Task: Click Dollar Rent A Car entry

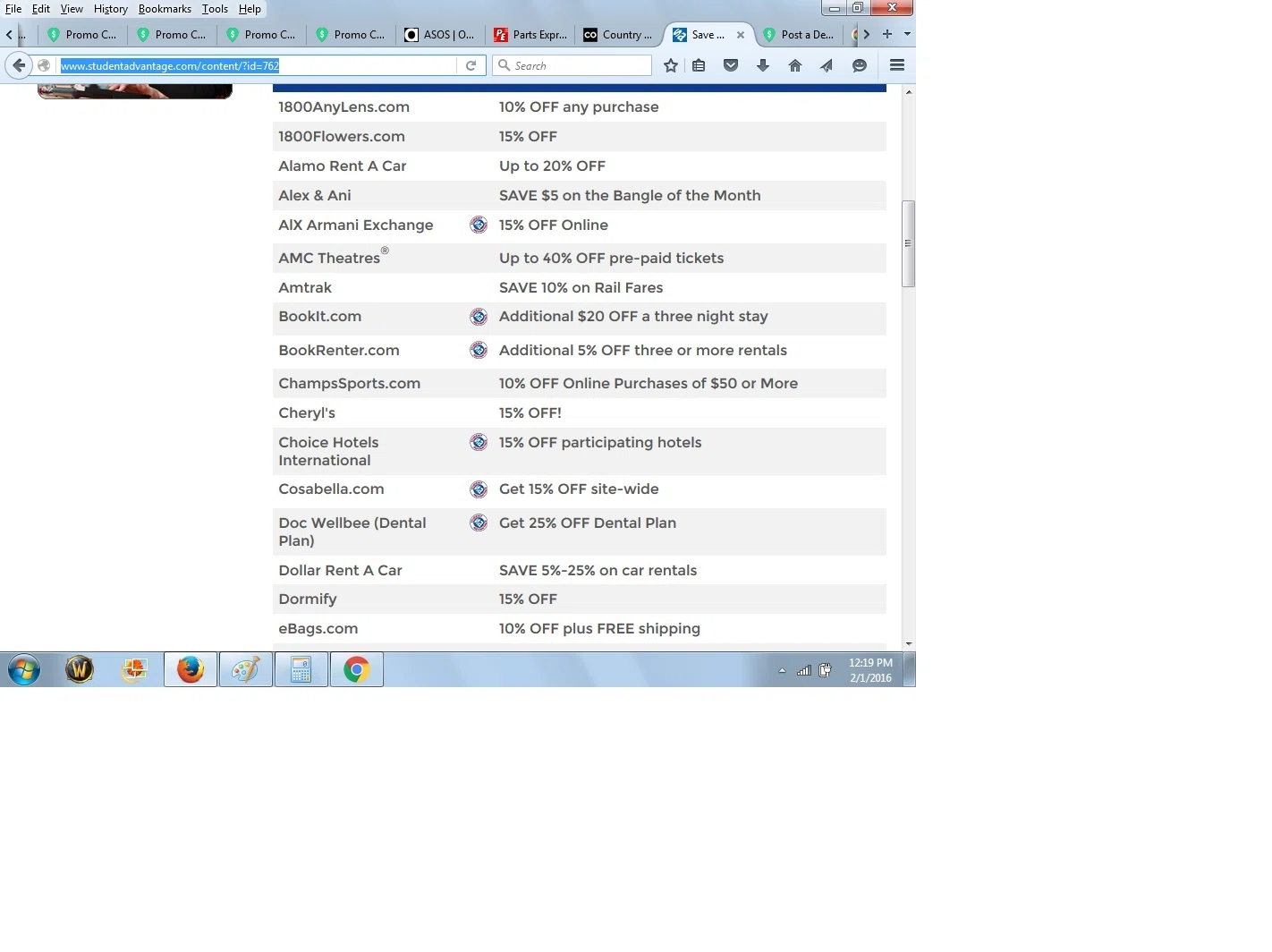Action: (340, 570)
